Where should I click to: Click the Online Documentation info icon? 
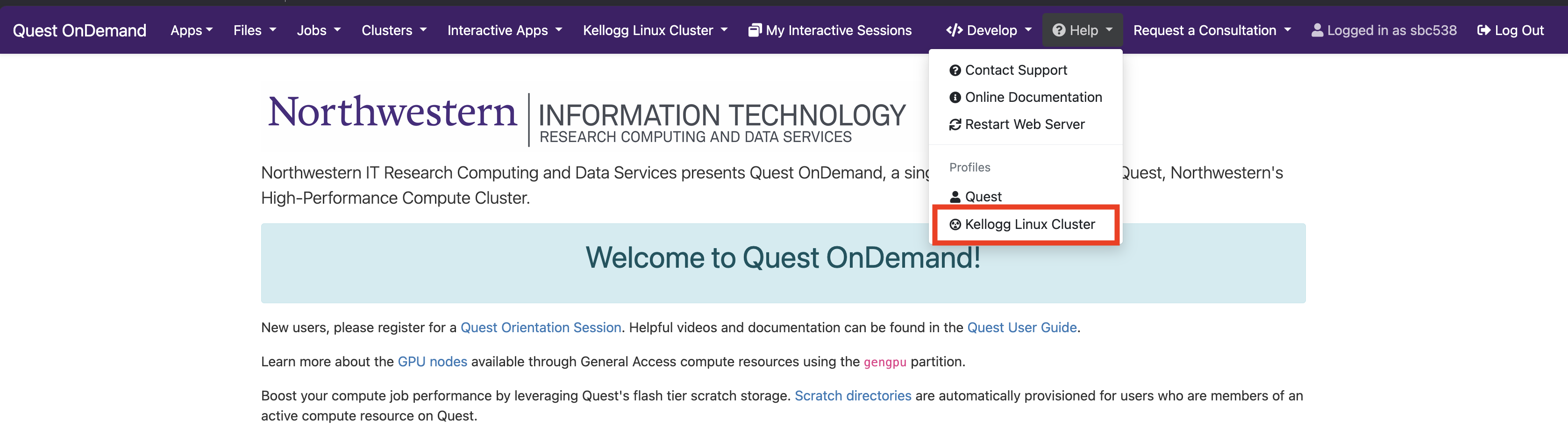(955, 97)
